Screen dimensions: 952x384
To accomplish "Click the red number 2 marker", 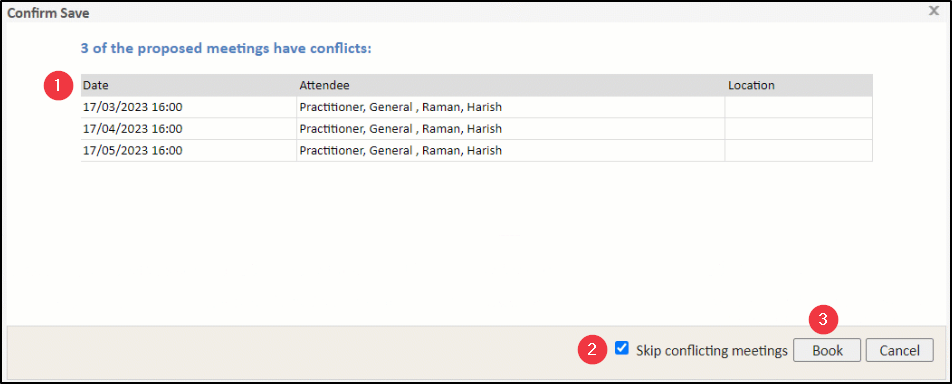I will coord(593,349).
